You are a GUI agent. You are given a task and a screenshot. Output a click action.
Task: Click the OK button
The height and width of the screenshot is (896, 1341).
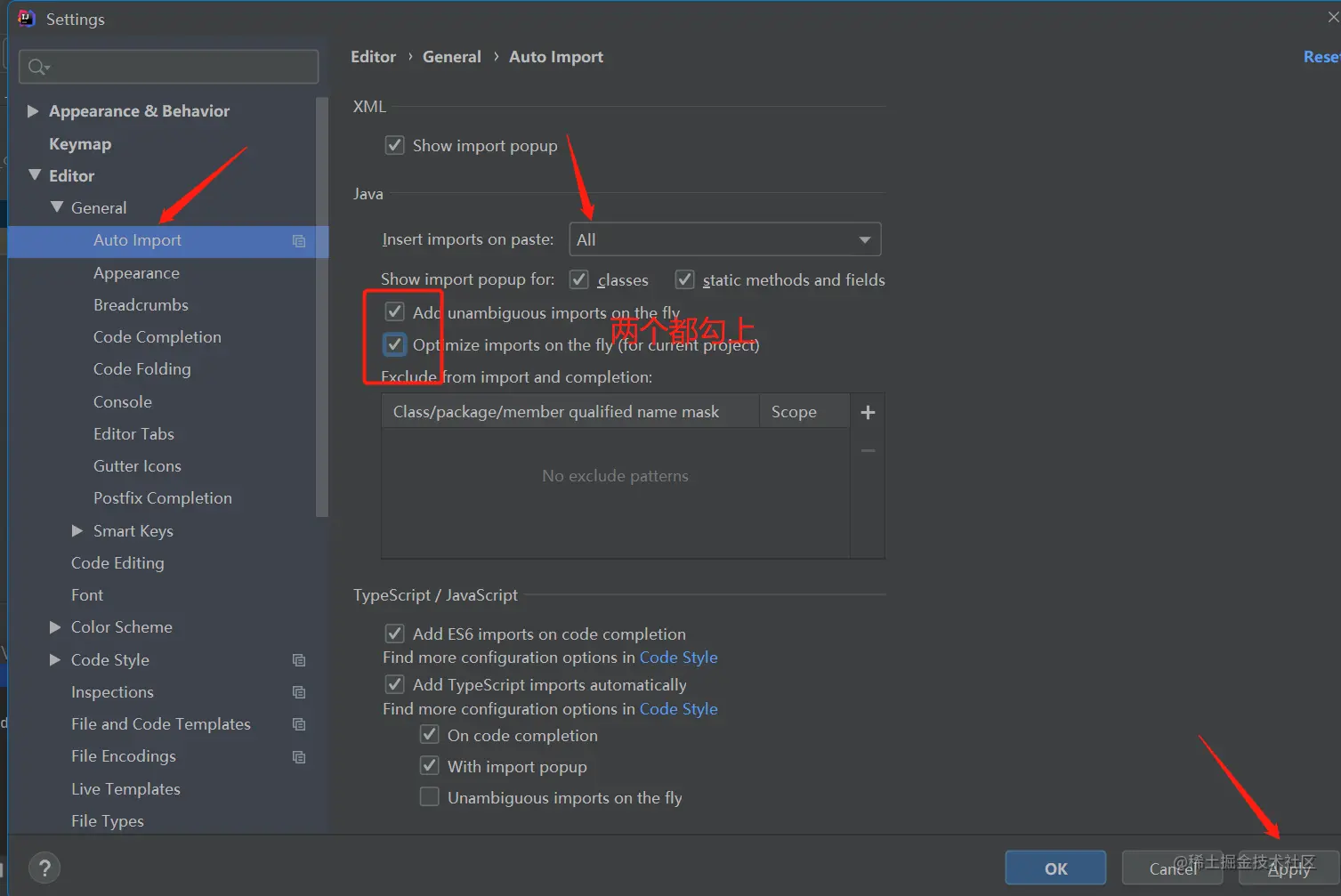1055,868
